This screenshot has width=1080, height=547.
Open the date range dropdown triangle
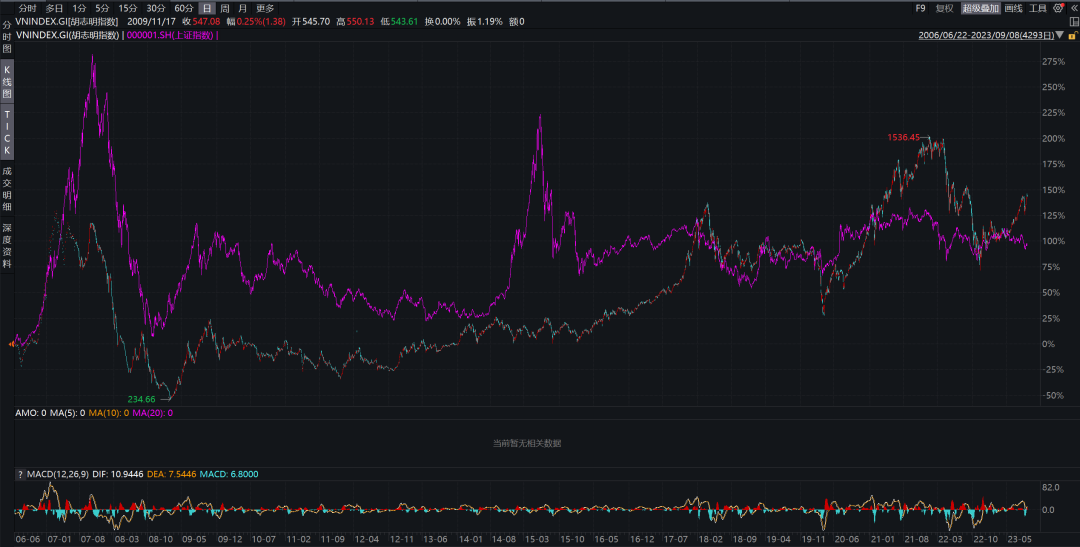pos(1059,35)
